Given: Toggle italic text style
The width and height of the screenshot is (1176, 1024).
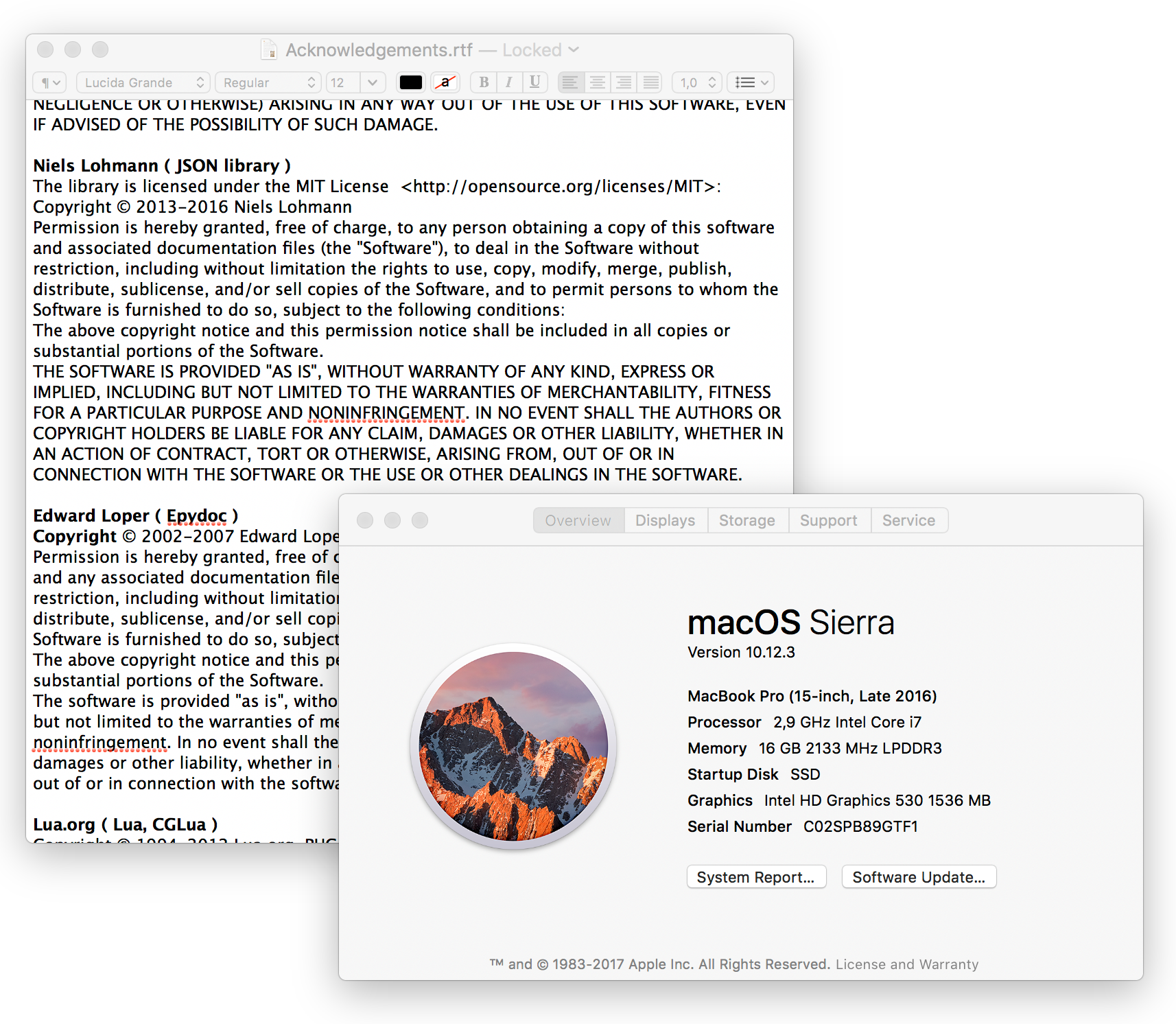Looking at the screenshot, I should point(509,82).
